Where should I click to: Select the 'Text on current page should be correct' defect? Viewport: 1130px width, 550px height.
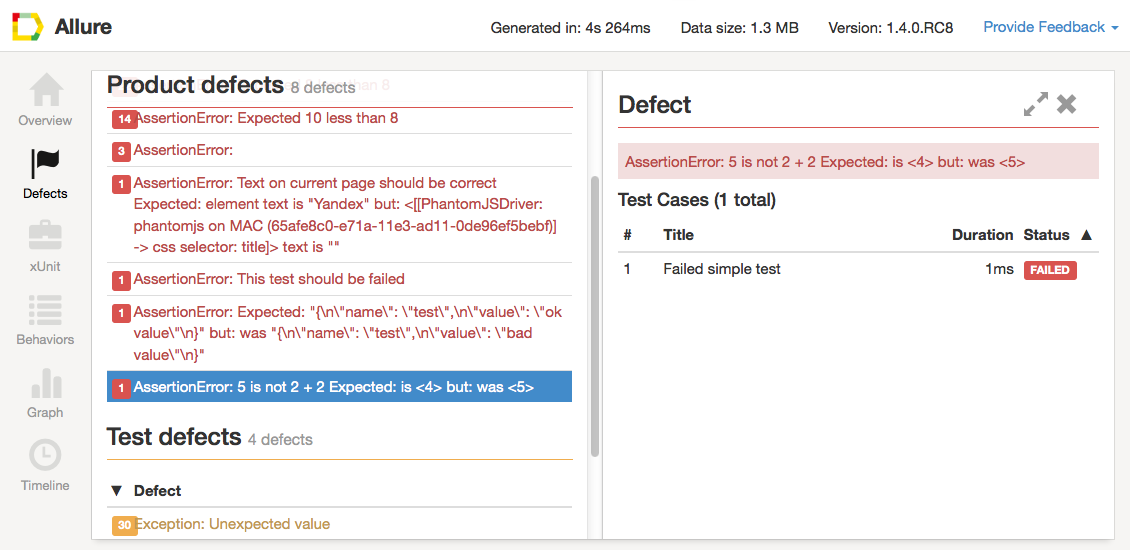coord(339,215)
